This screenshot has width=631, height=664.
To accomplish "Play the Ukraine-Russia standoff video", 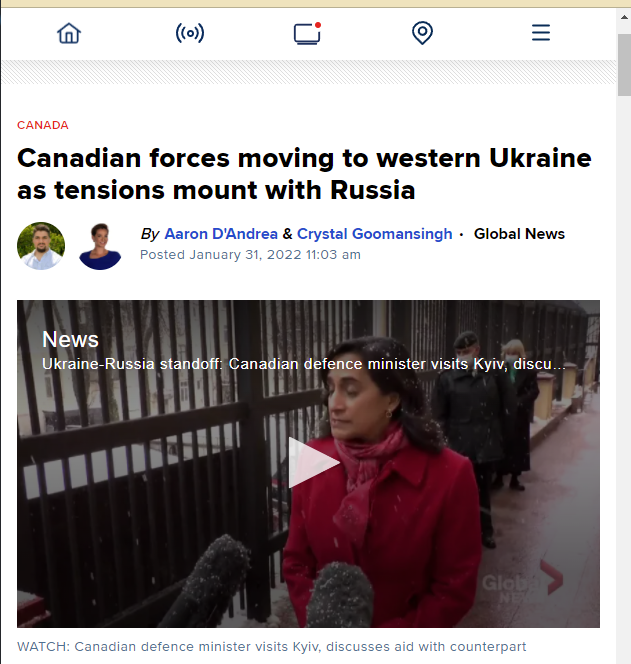I will point(314,462).
